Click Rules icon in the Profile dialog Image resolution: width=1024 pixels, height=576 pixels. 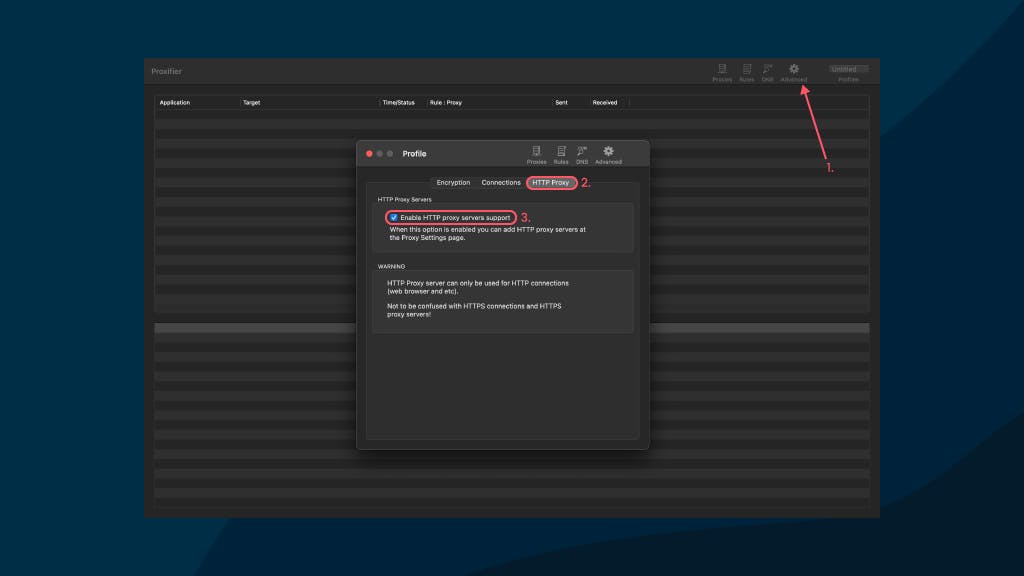561,155
